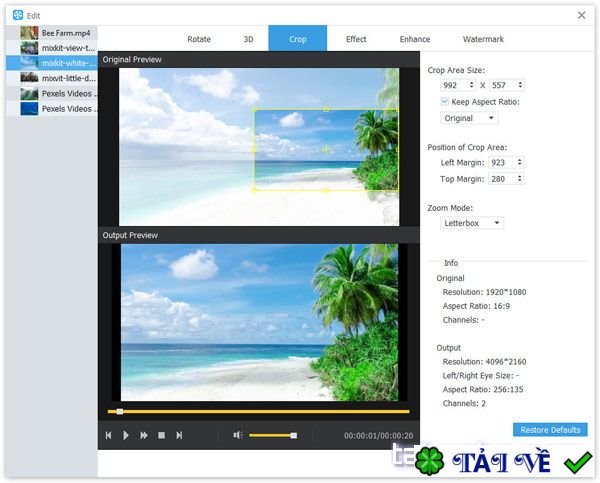Switch to the Rotate tab
The image size is (600, 483).
coord(199,39)
